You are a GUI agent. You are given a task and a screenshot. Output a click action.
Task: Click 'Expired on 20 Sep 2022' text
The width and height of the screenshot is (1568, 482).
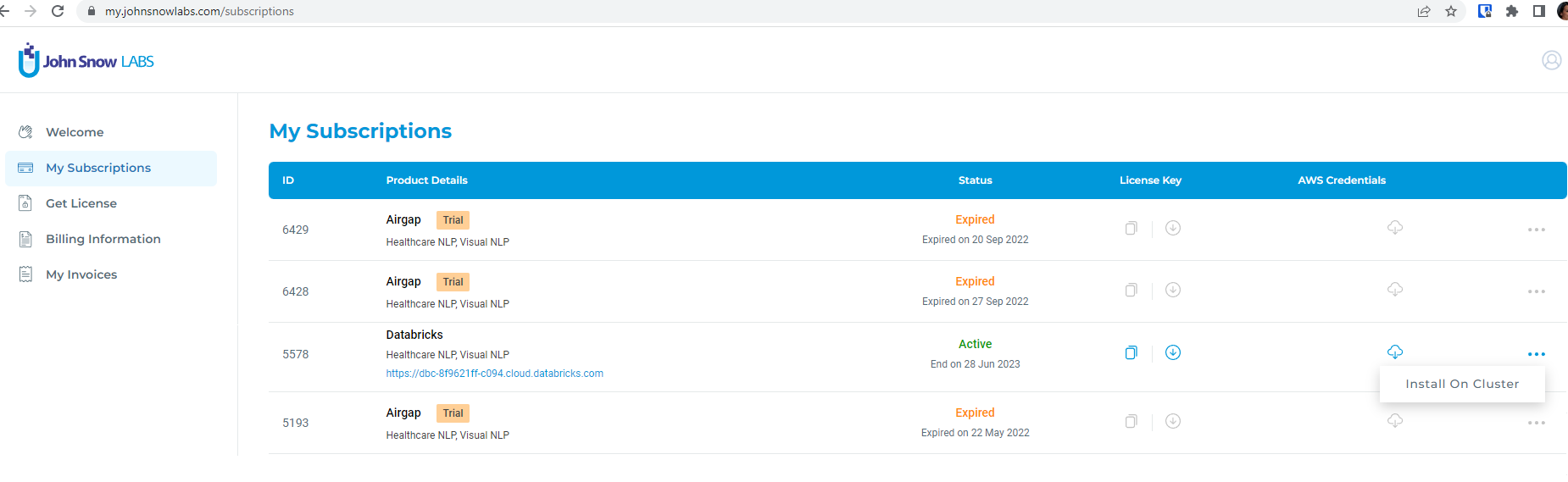pos(976,240)
